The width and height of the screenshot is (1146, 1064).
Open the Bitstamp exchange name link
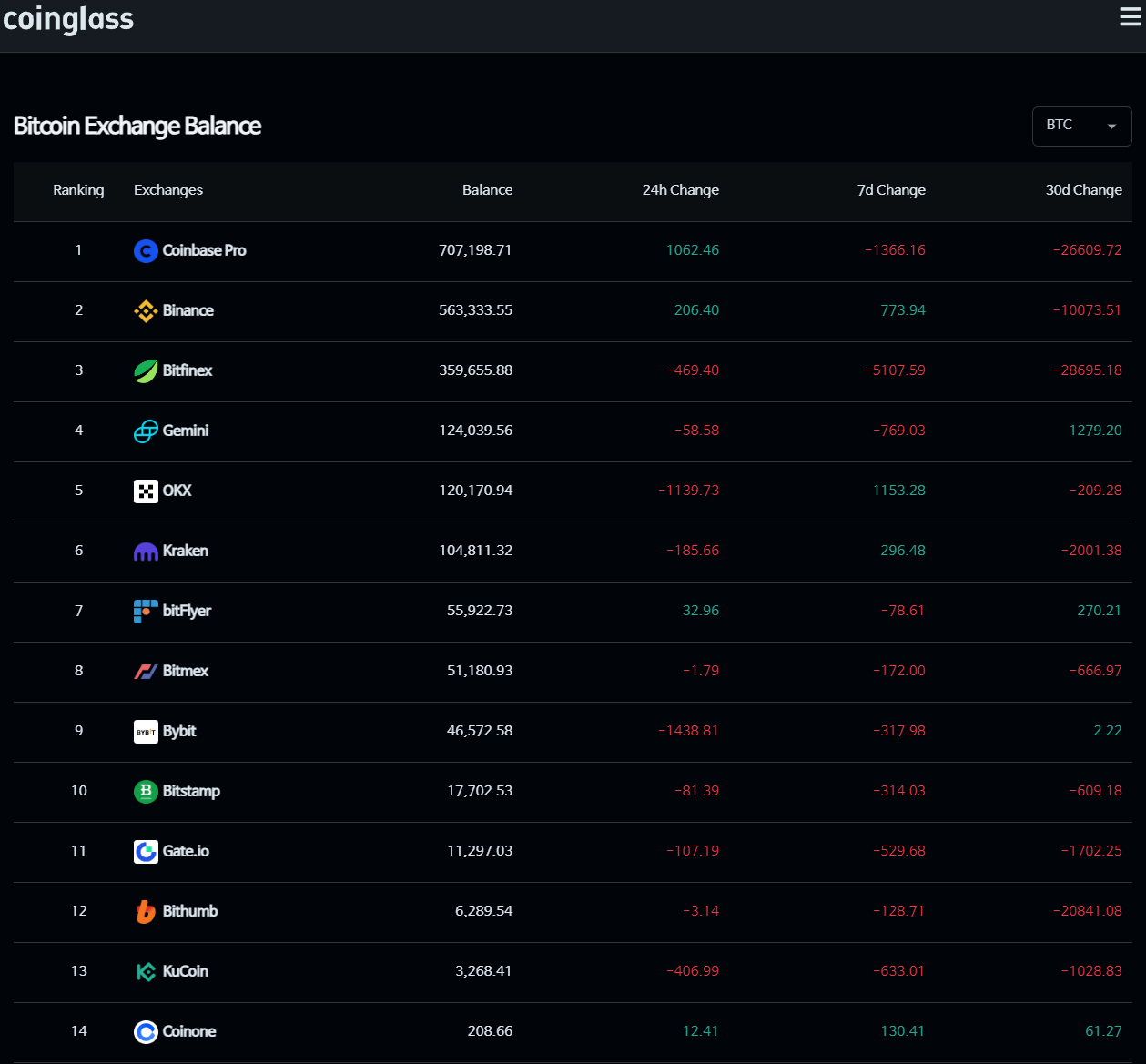click(x=191, y=791)
